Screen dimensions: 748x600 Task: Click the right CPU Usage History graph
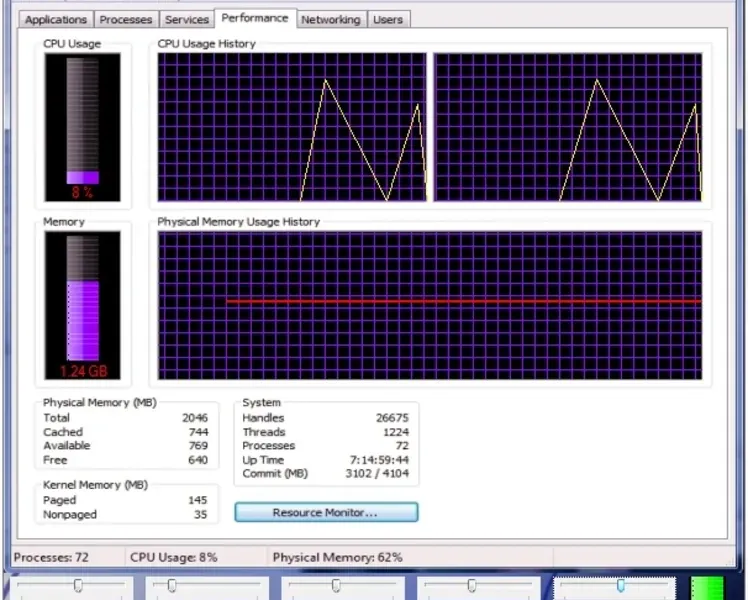pos(567,127)
